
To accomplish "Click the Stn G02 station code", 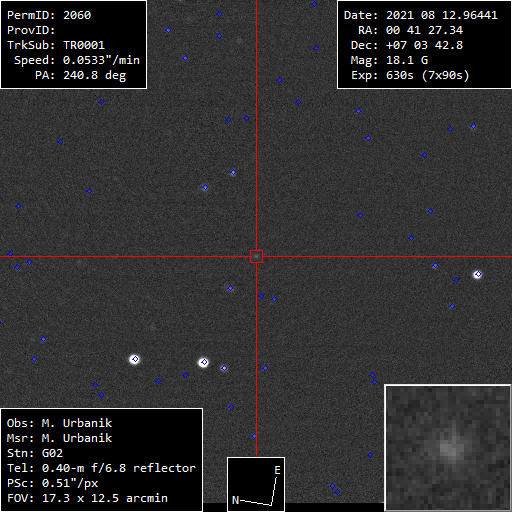I will point(35,453).
